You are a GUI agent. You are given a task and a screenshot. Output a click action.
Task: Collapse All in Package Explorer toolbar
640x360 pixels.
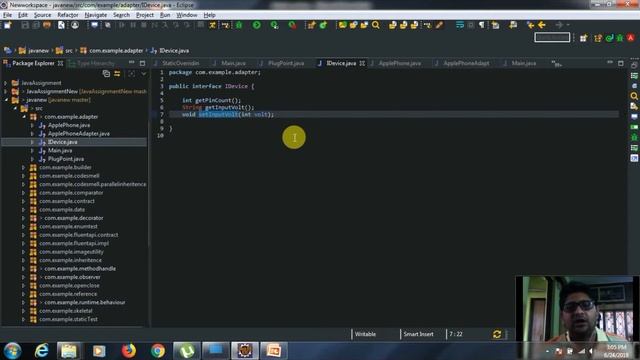[106, 74]
